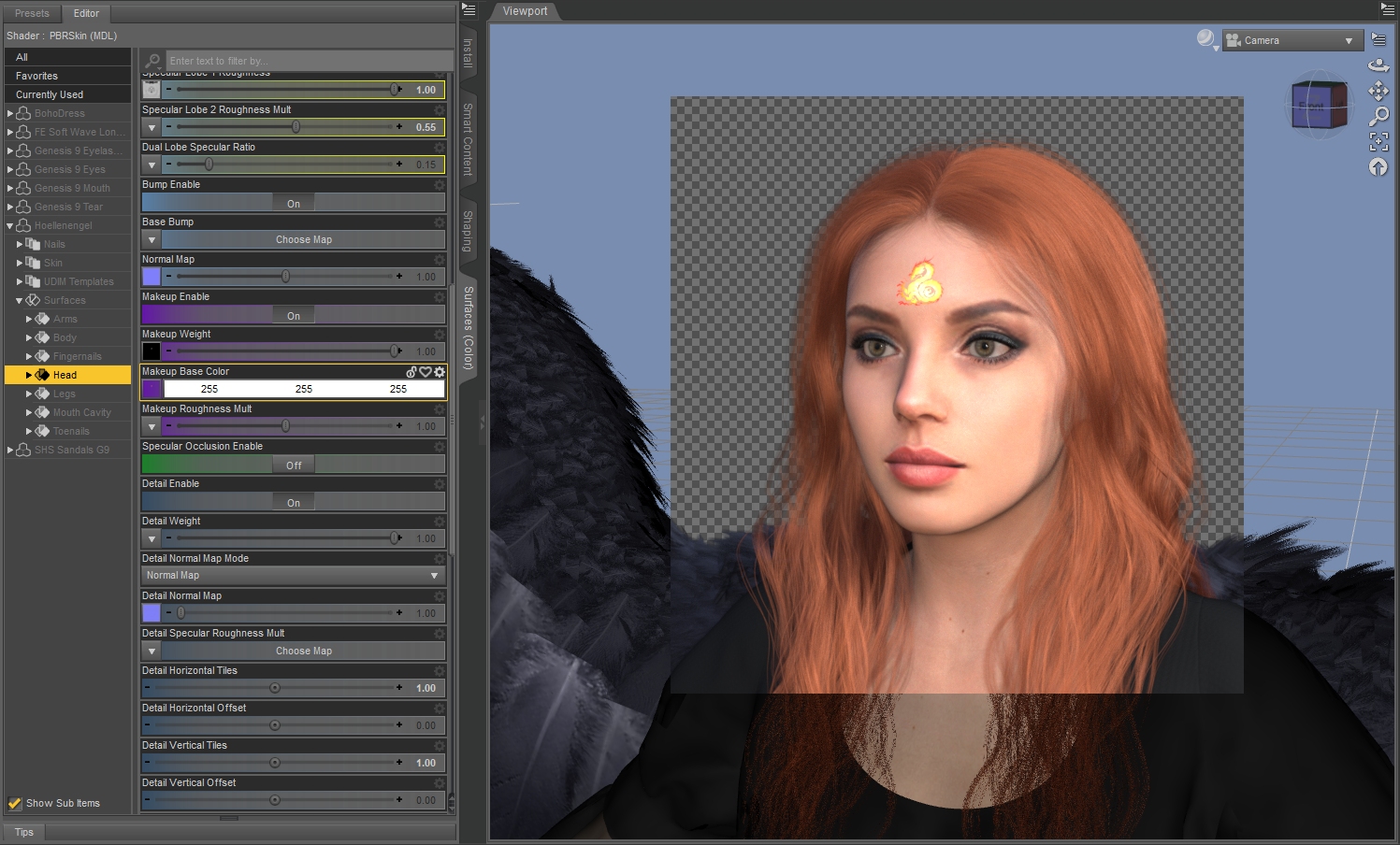Click the Makeup Base Color purple swatch

pyautogui.click(x=152, y=389)
